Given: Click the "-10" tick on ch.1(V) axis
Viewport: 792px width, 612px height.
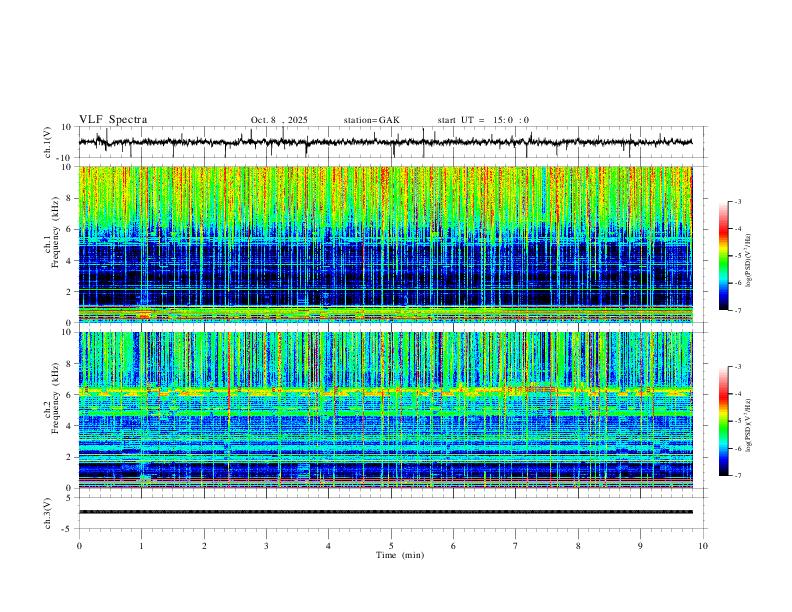Looking at the screenshot, I should tap(65, 158).
